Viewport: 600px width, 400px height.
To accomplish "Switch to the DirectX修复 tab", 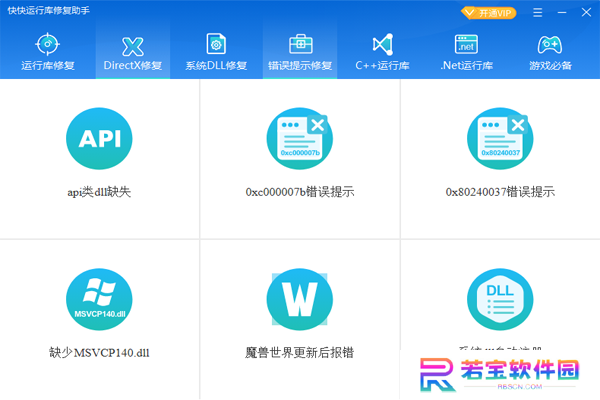I will point(133,52).
